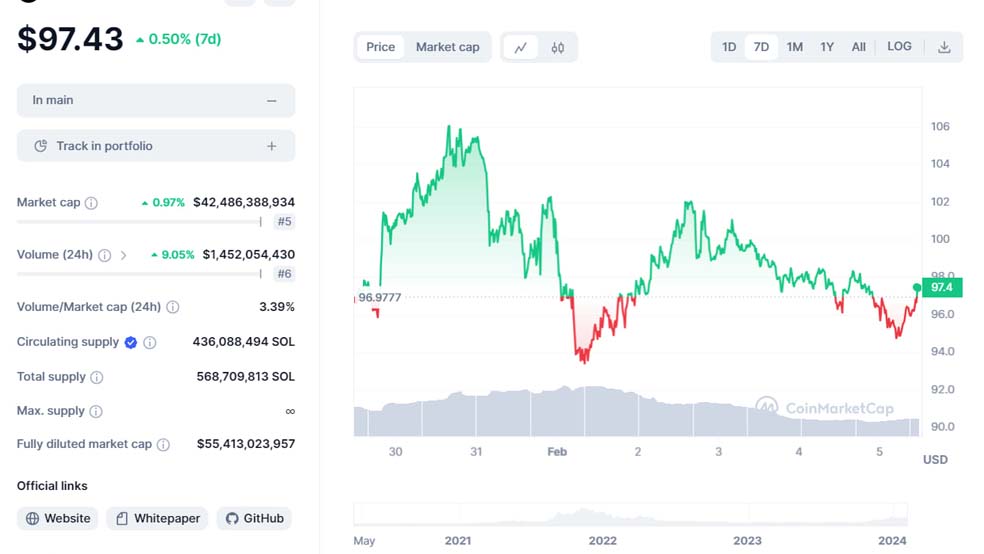984x554 pixels.
Task: Click the 2022 range timeline navigator
Action: click(x=602, y=518)
